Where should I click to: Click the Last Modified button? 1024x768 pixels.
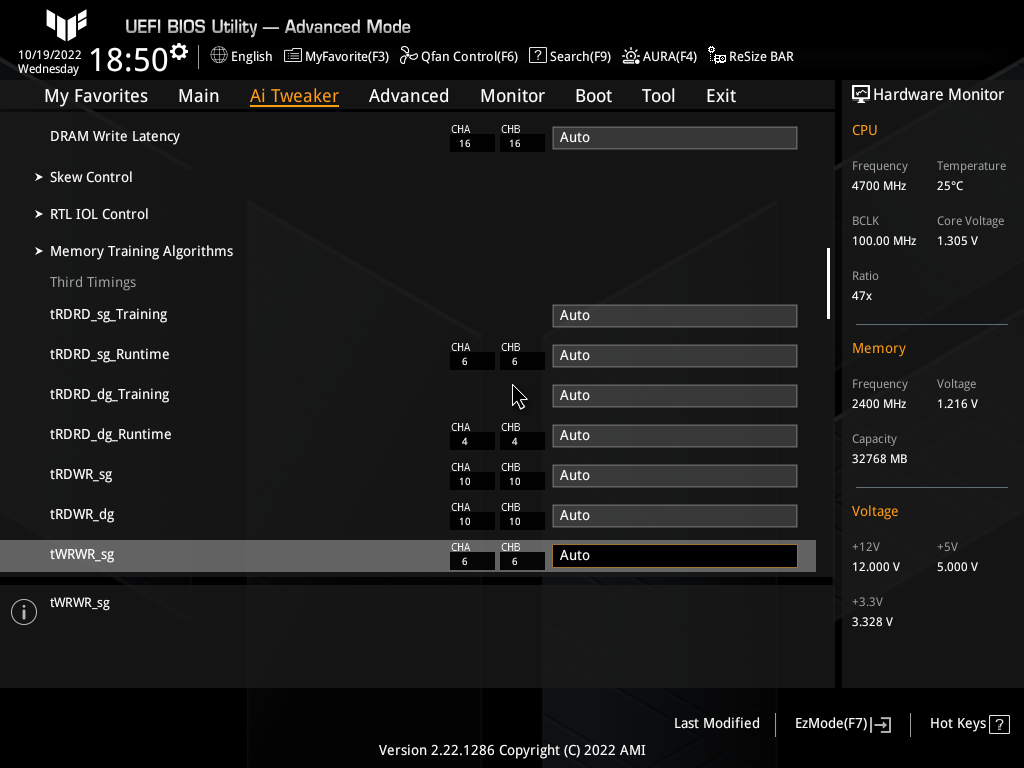[x=717, y=723]
